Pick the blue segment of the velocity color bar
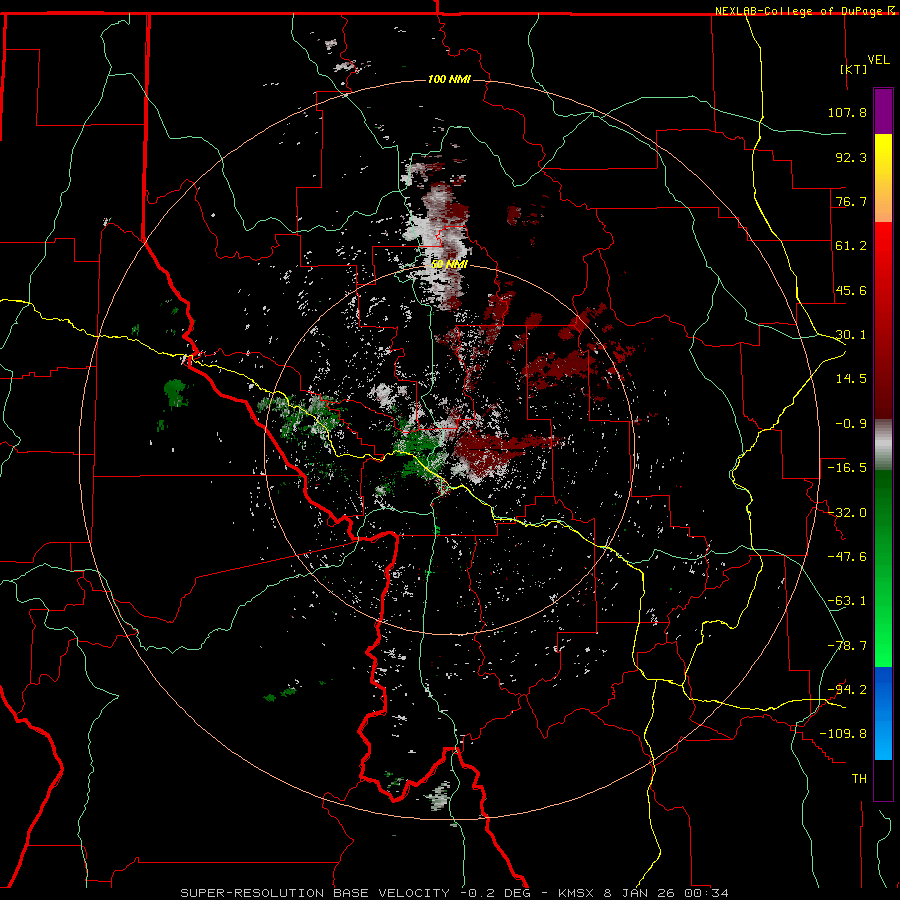 click(x=883, y=713)
